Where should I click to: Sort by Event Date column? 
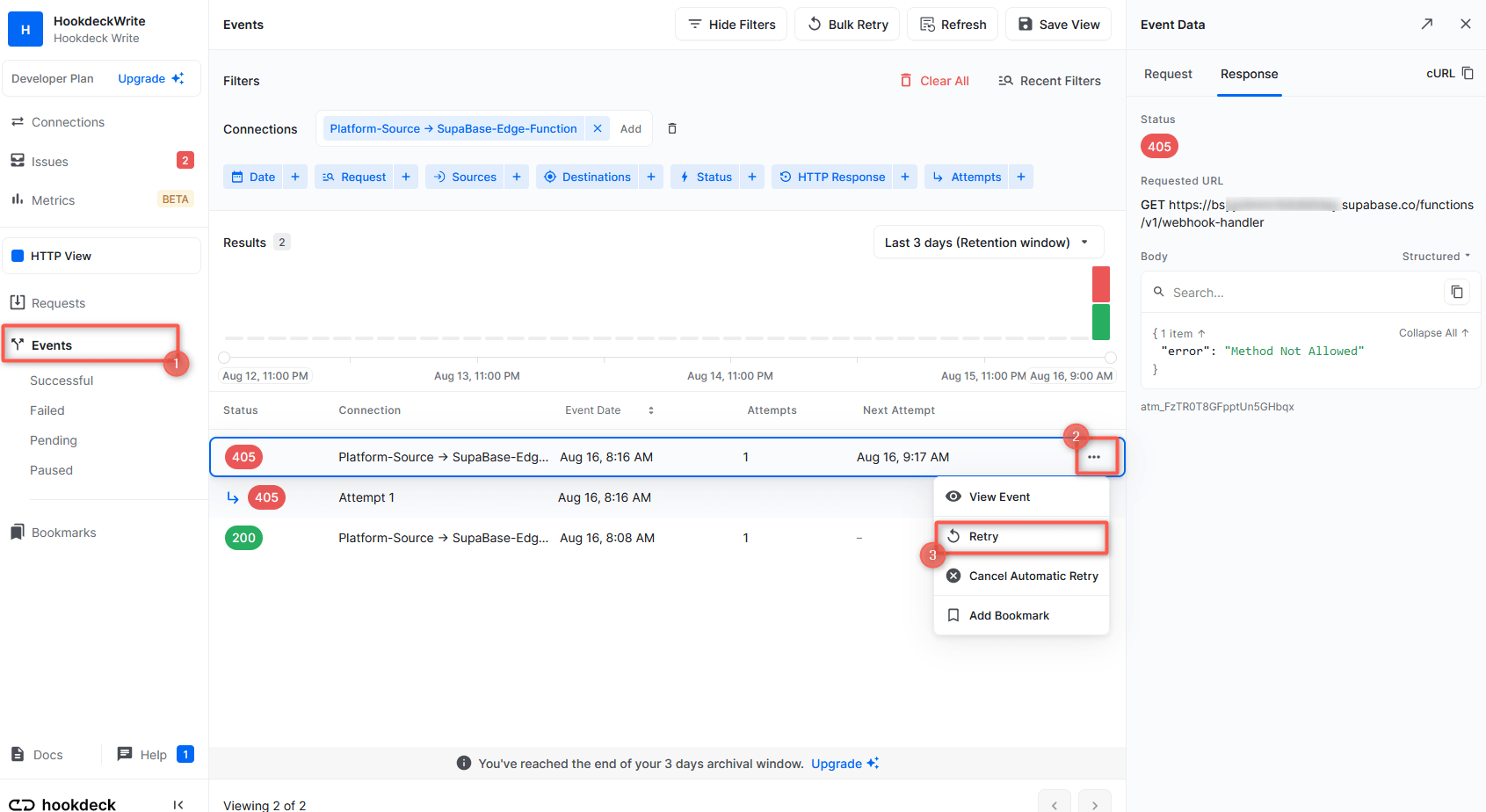650,410
